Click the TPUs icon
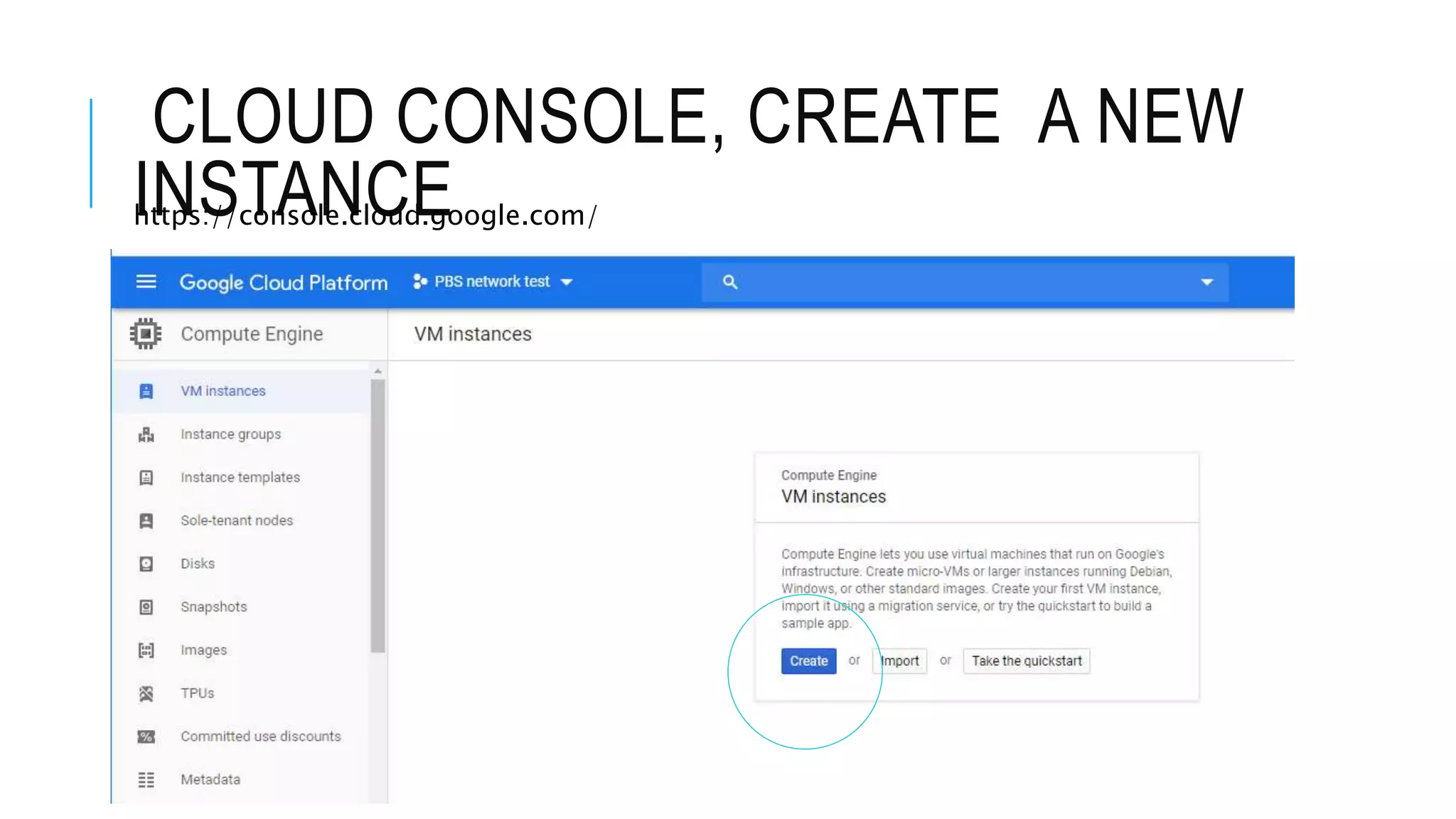Screen dimensions: 1456x819 (x=146, y=693)
